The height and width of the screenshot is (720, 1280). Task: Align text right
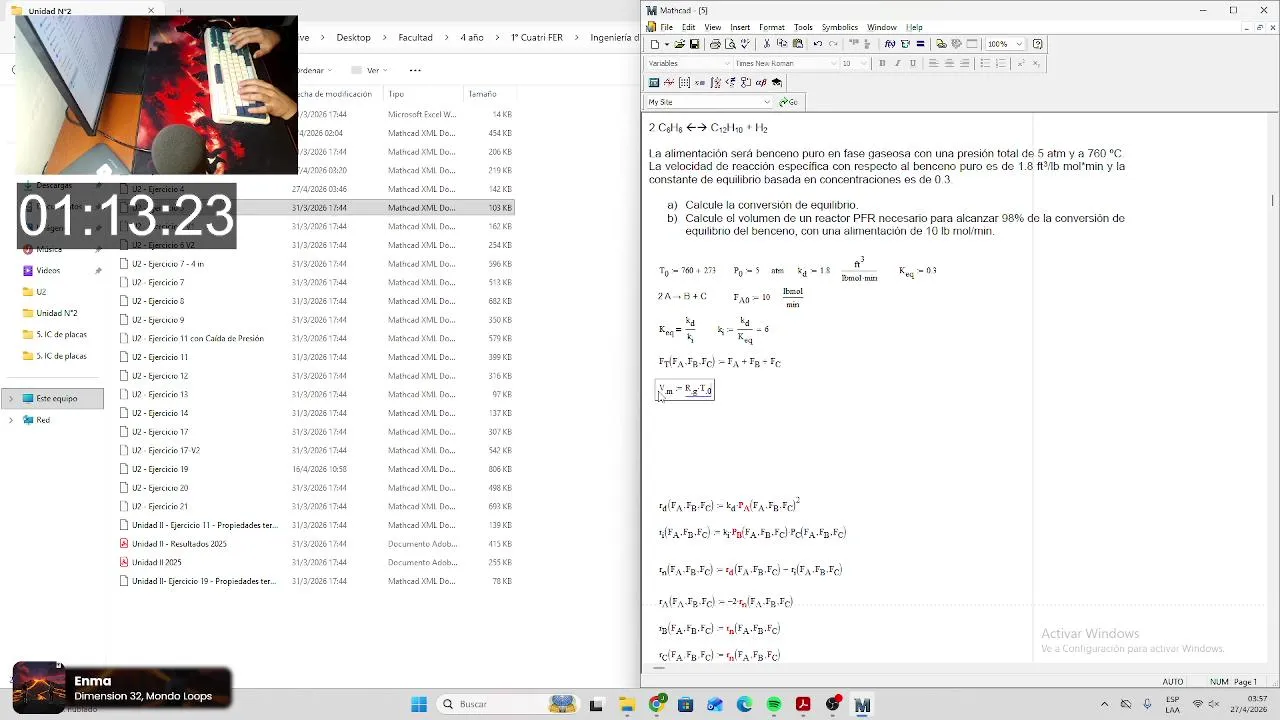click(964, 63)
